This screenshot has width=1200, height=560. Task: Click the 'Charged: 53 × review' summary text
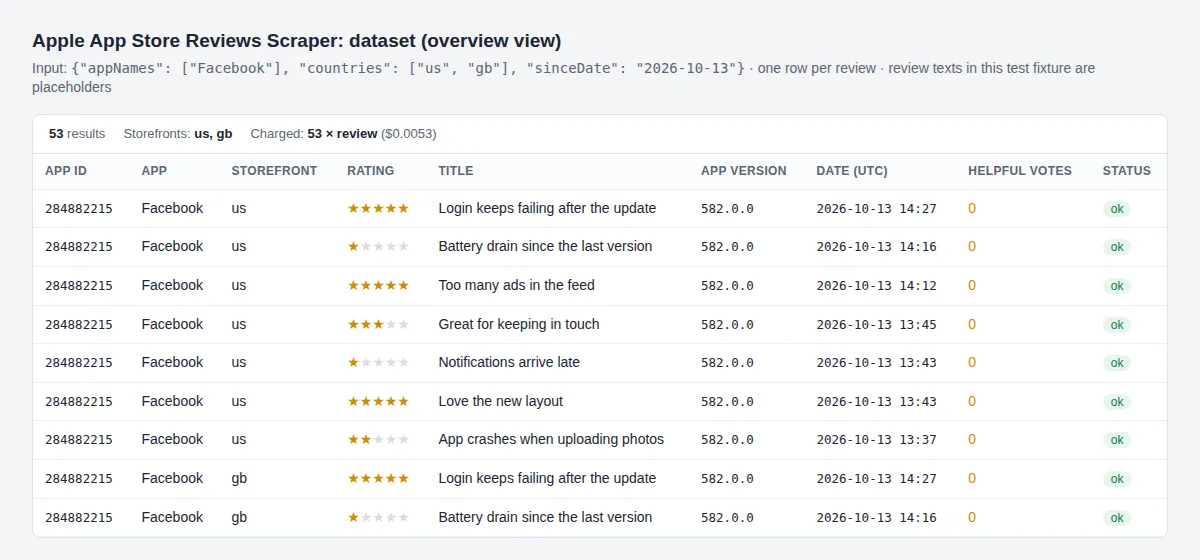tap(314, 134)
